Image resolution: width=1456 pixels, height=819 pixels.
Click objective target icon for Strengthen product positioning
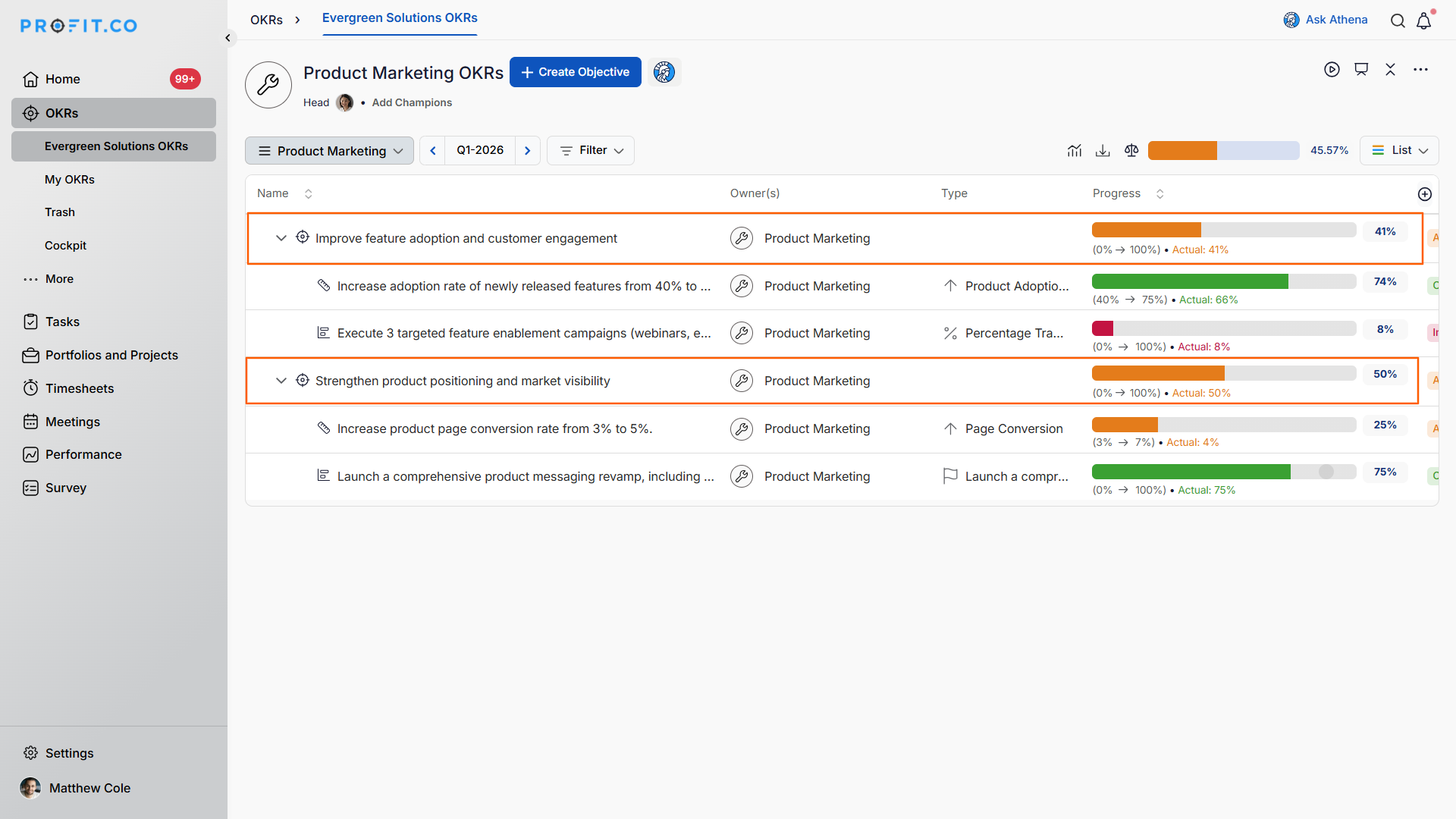(x=303, y=380)
